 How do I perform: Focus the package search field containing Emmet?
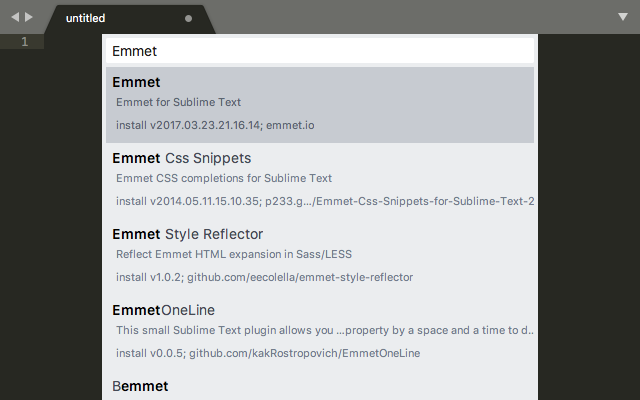320,51
